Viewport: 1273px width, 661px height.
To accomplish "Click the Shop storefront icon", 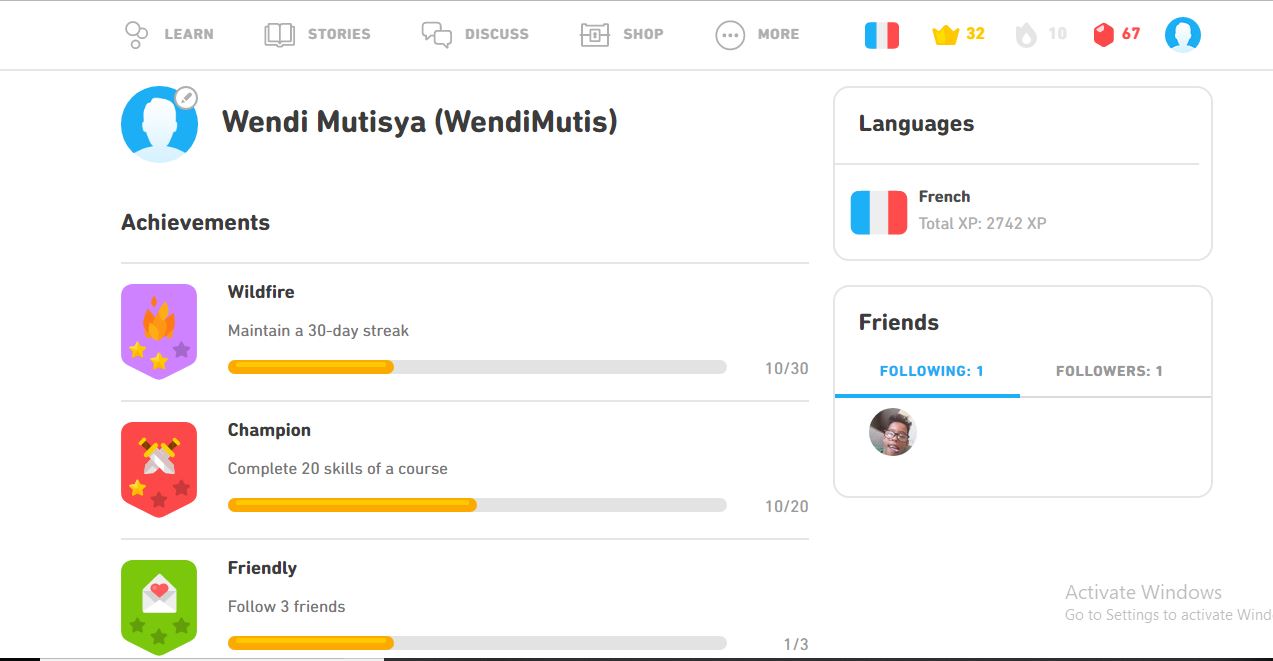I will (594, 35).
